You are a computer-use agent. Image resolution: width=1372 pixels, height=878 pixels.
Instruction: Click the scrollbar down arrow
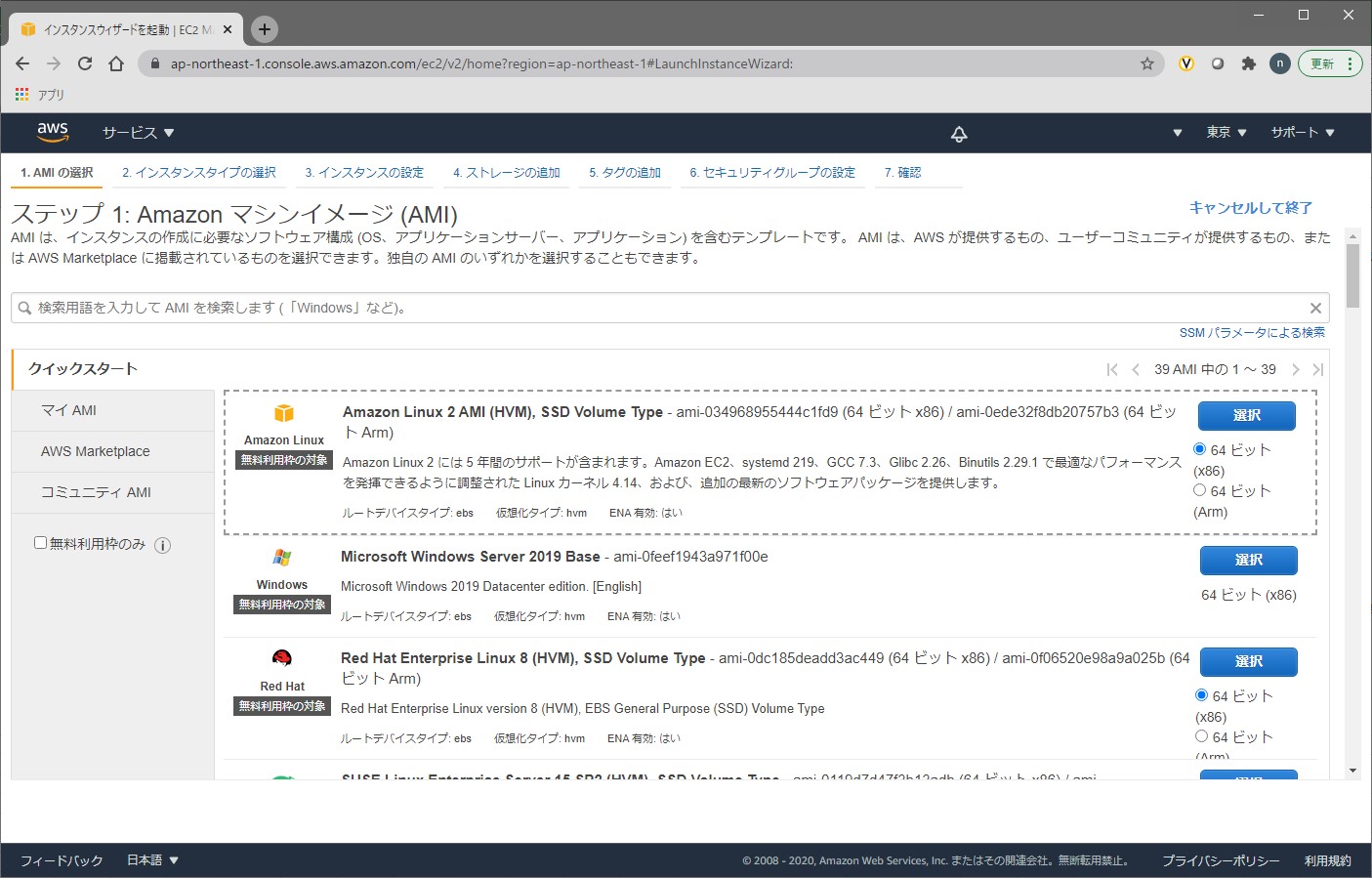coord(1352,771)
